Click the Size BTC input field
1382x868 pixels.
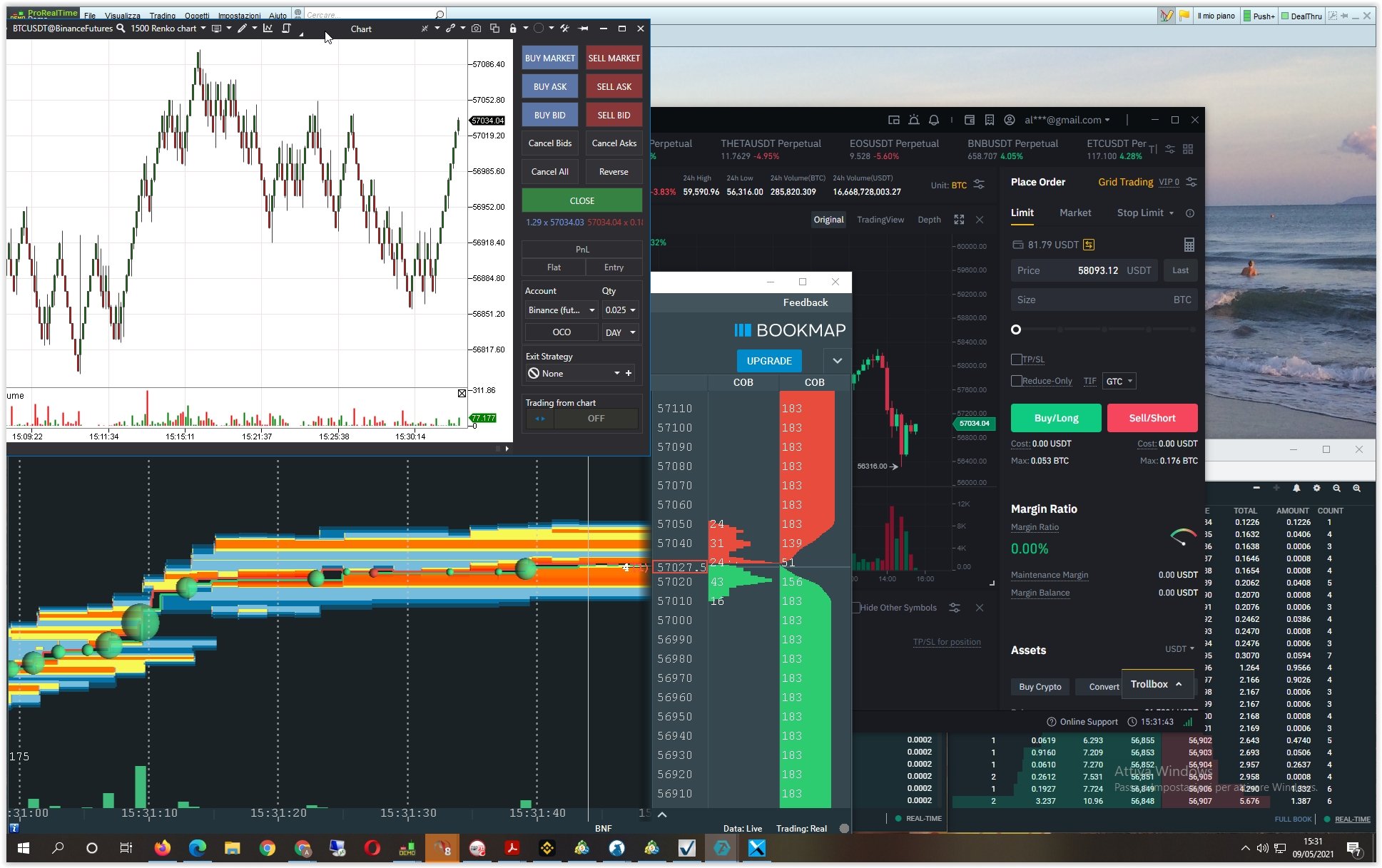(1104, 300)
